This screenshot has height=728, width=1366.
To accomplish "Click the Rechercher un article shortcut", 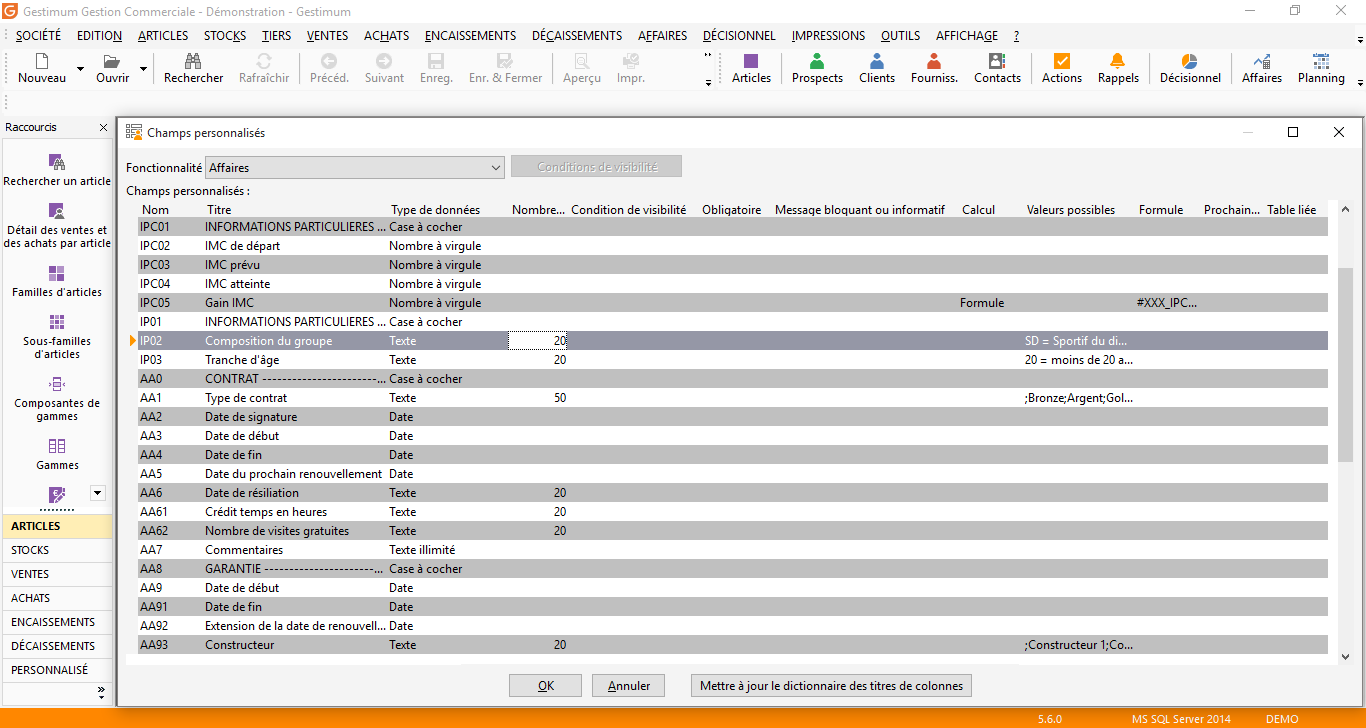I will [x=57, y=170].
